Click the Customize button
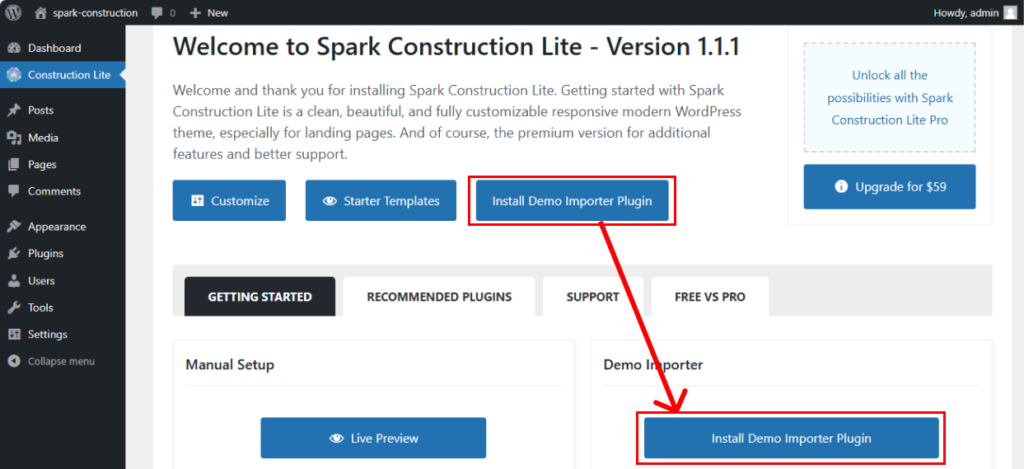The width and height of the screenshot is (1024, 469). coord(229,201)
